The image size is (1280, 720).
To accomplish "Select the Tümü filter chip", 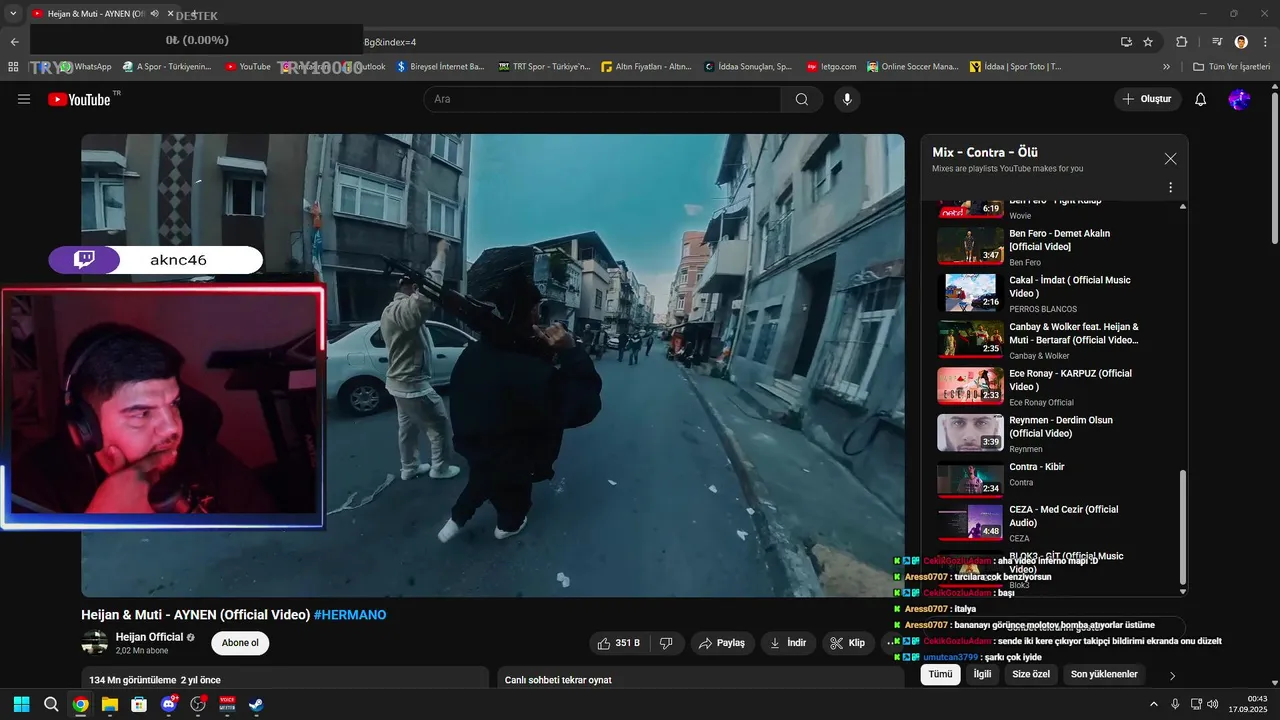I will pyautogui.click(x=940, y=674).
